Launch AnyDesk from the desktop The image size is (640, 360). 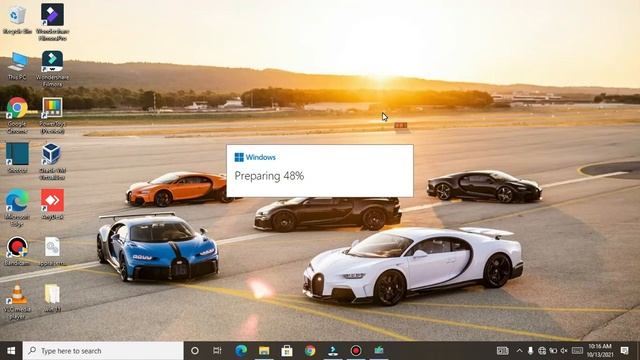(x=52, y=204)
